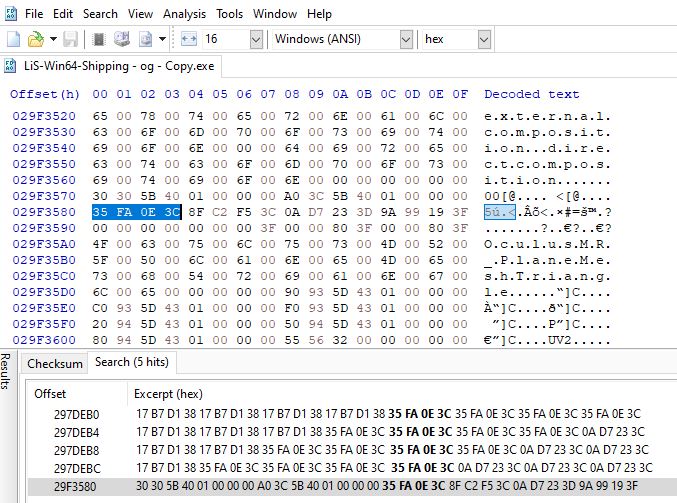Viewport: 677px width, 503px height.
Task: Select the Search (5 hits) tab
Action: click(132, 362)
